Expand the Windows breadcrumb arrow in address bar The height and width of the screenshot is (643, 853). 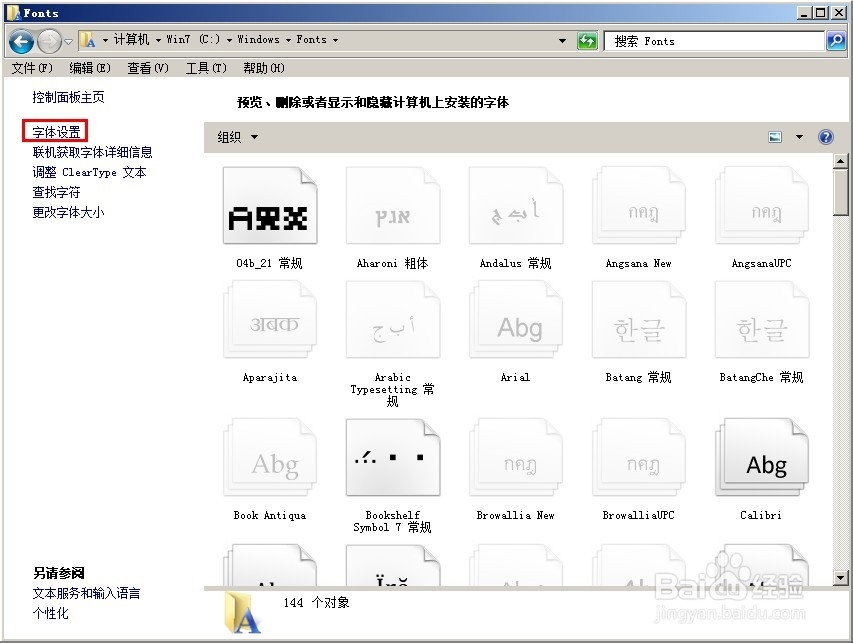pos(286,40)
